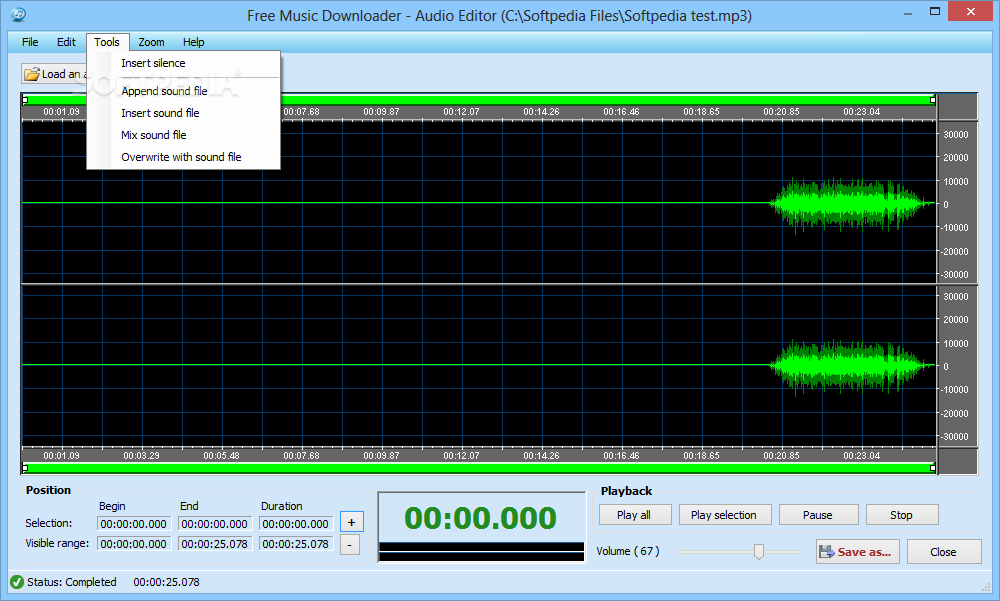Select Insert sound file option
Image resolution: width=1000 pixels, height=601 pixels.
tap(184, 113)
